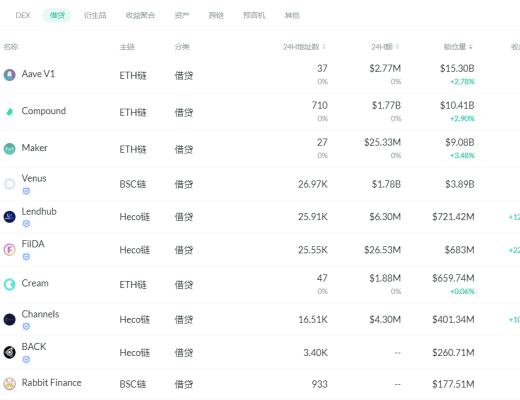The width and height of the screenshot is (520, 400).
Task: Click the 名称 column header
Action: [x=11, y=47]
